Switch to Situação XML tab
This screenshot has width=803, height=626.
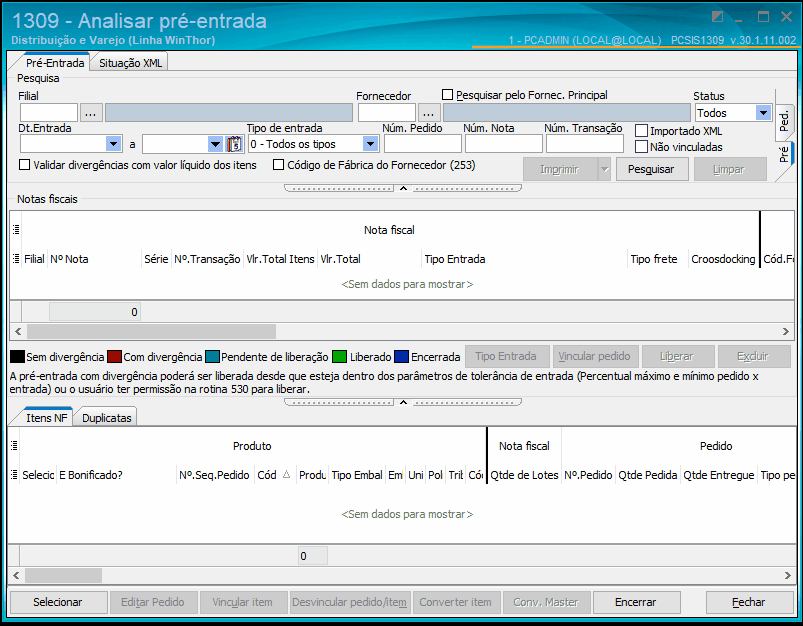tap(130, 63)
